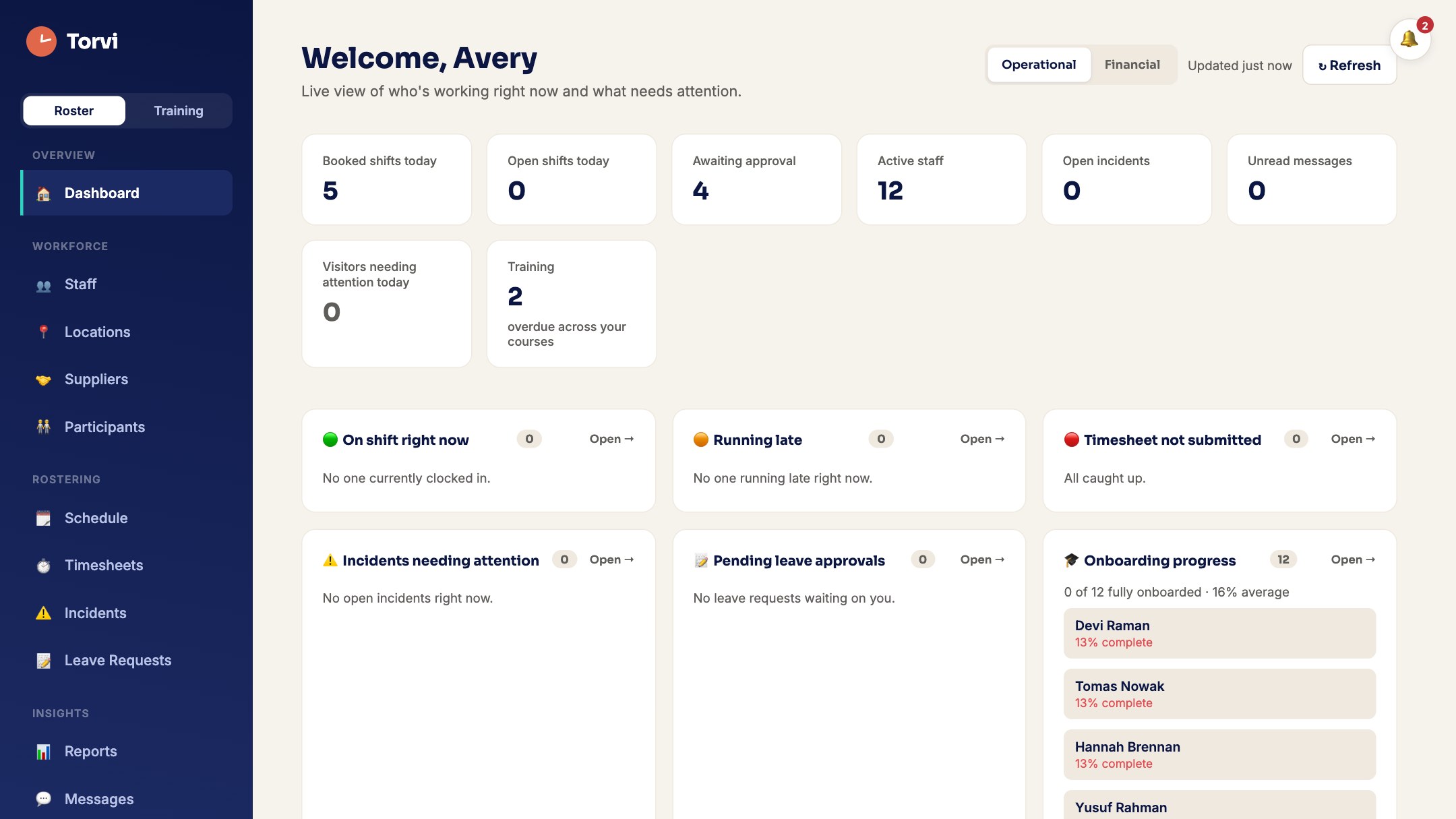Open the Awaiting approval card
Image resolution: width=1456 pixels, height=819 pixels.
tap(756, 179)
